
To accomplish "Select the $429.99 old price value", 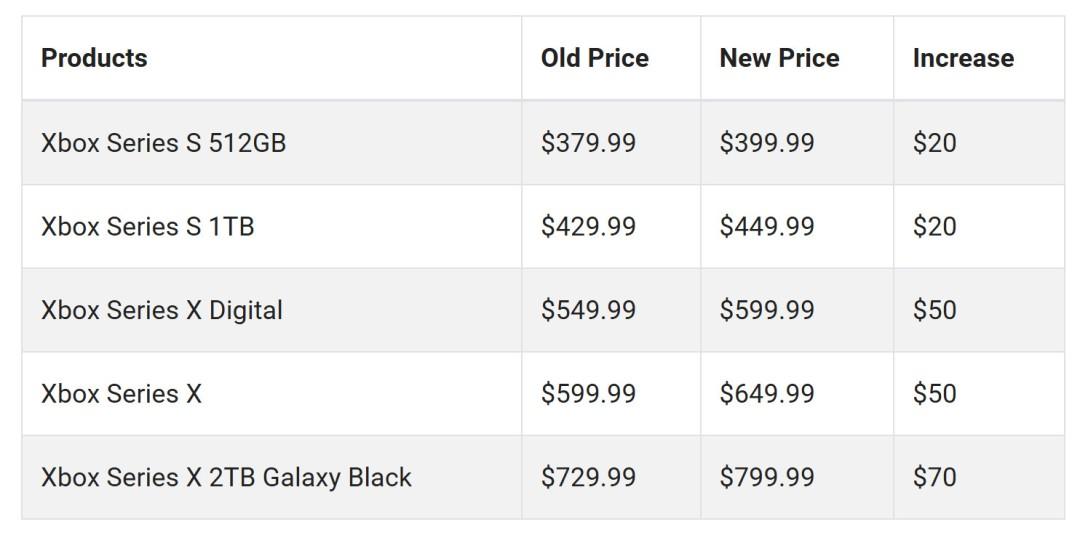I will coord(588,227).
